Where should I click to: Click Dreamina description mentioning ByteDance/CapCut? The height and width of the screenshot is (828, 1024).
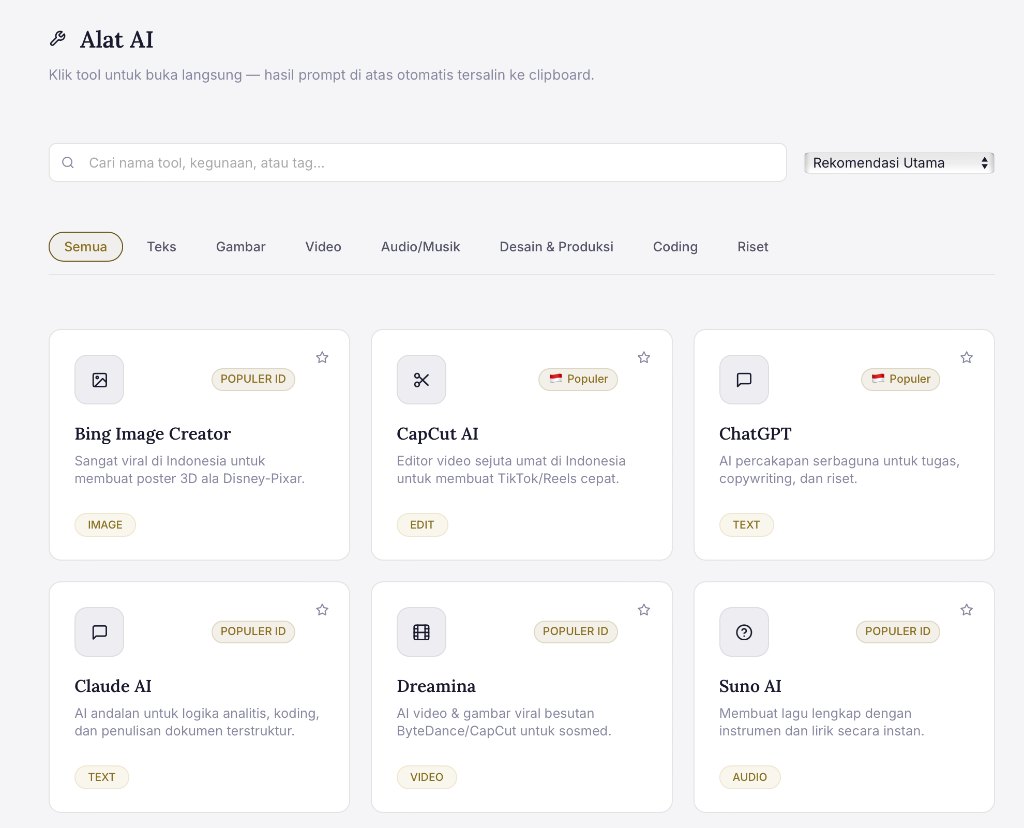click(504, 722)
